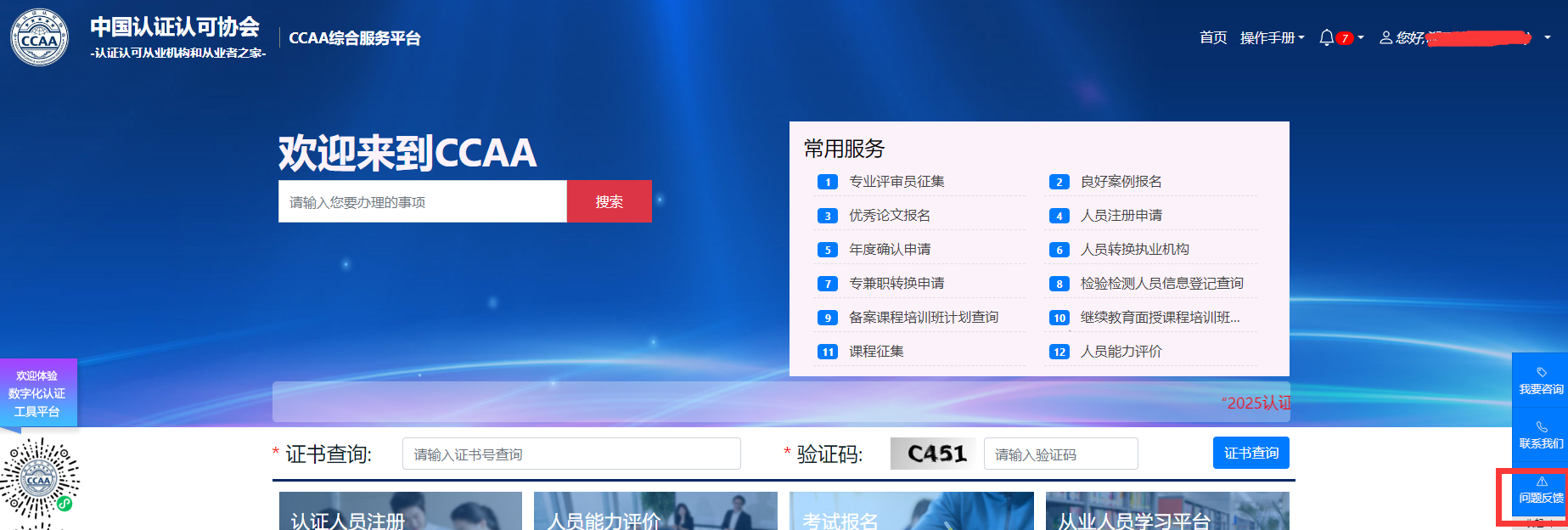Image resolution: width=1568 pixels, height=530 pixels.
Task: Open the 课程征集 service link
Action: [876, 352]
